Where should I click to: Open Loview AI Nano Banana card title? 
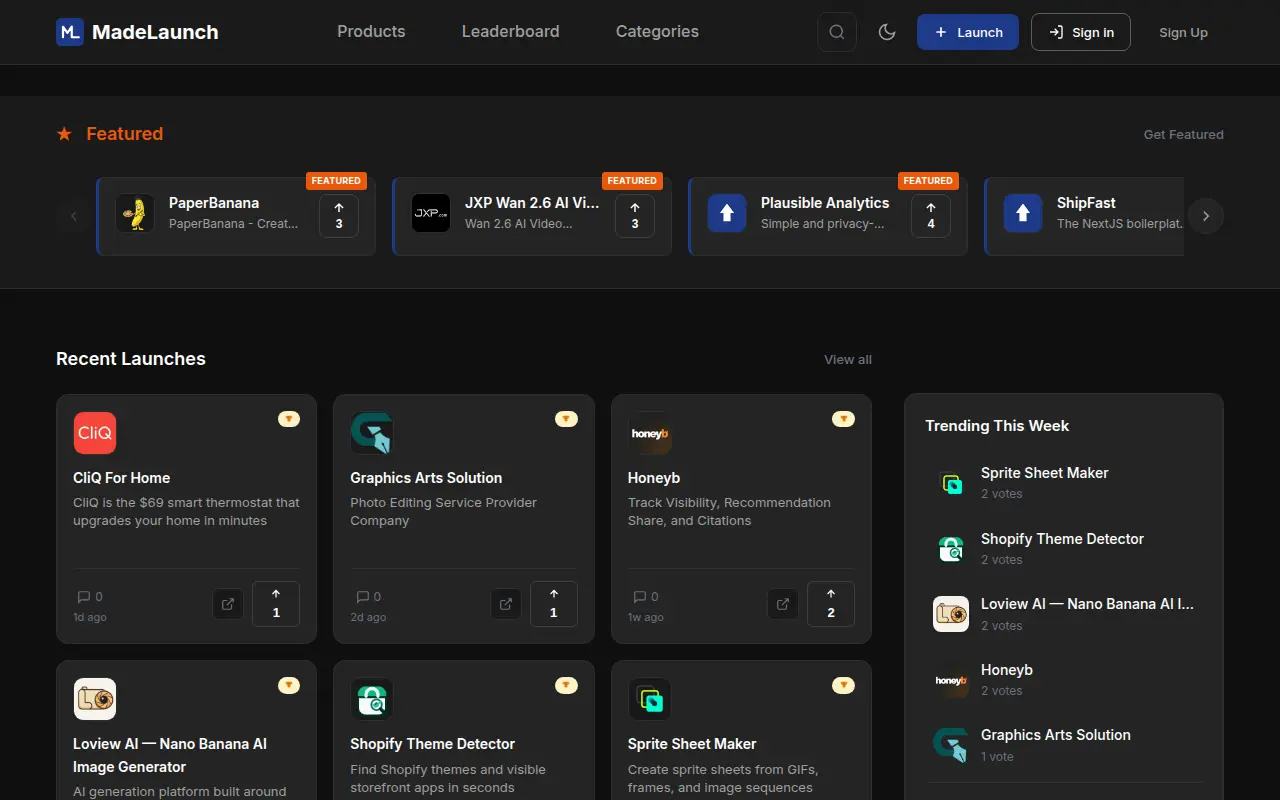click(x=170, y=755)
